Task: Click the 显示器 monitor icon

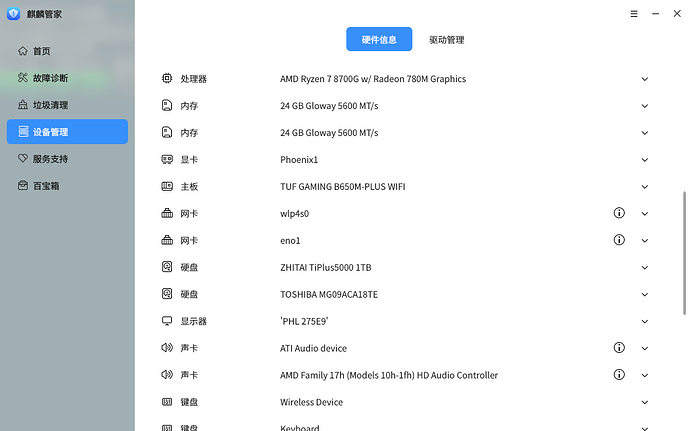Action: point(167,321)
